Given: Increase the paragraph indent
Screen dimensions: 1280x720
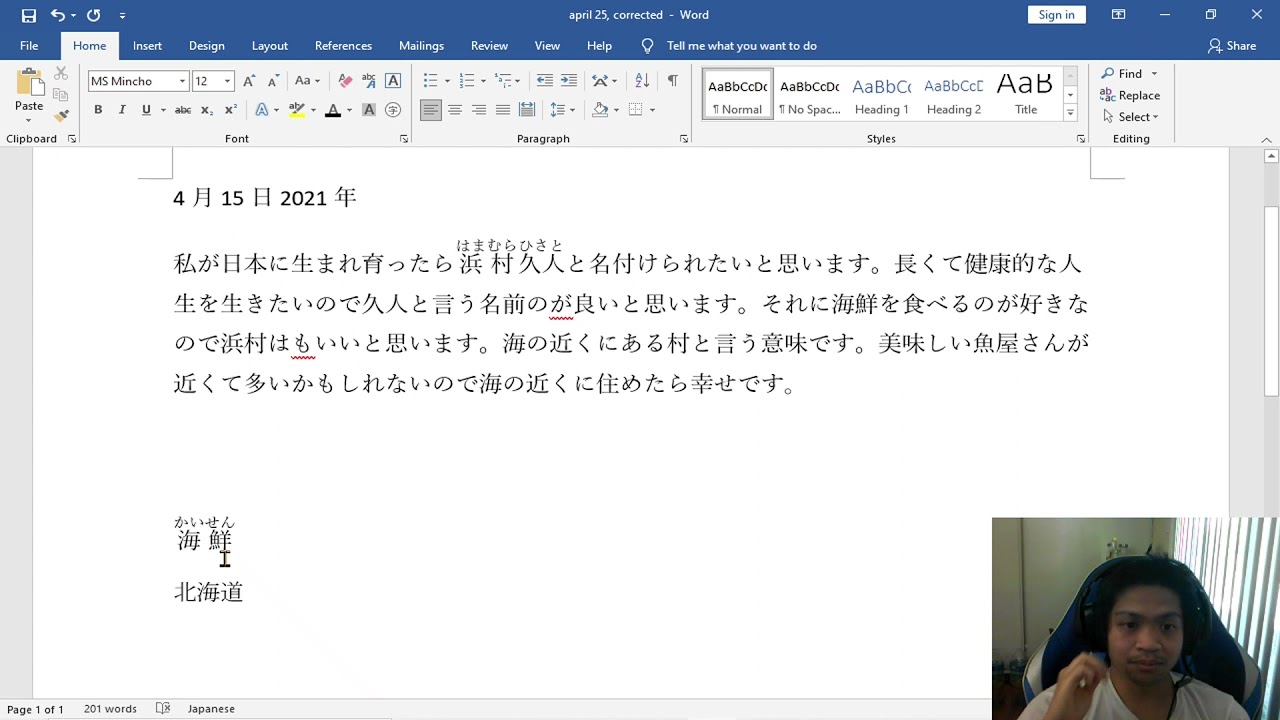Looking at the screenshot, I should [568, 81].
